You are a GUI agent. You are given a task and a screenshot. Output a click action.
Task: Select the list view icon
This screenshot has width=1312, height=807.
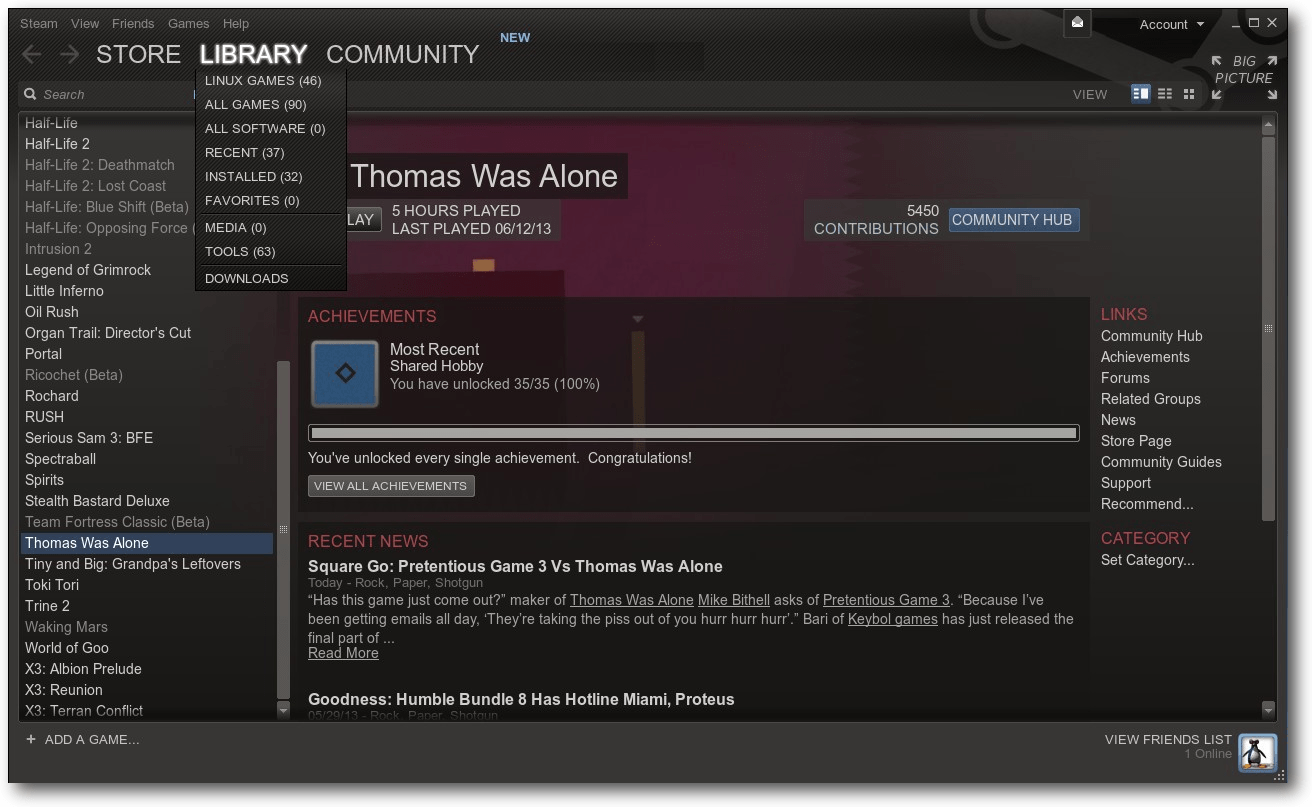click(x=1165, y=94)
